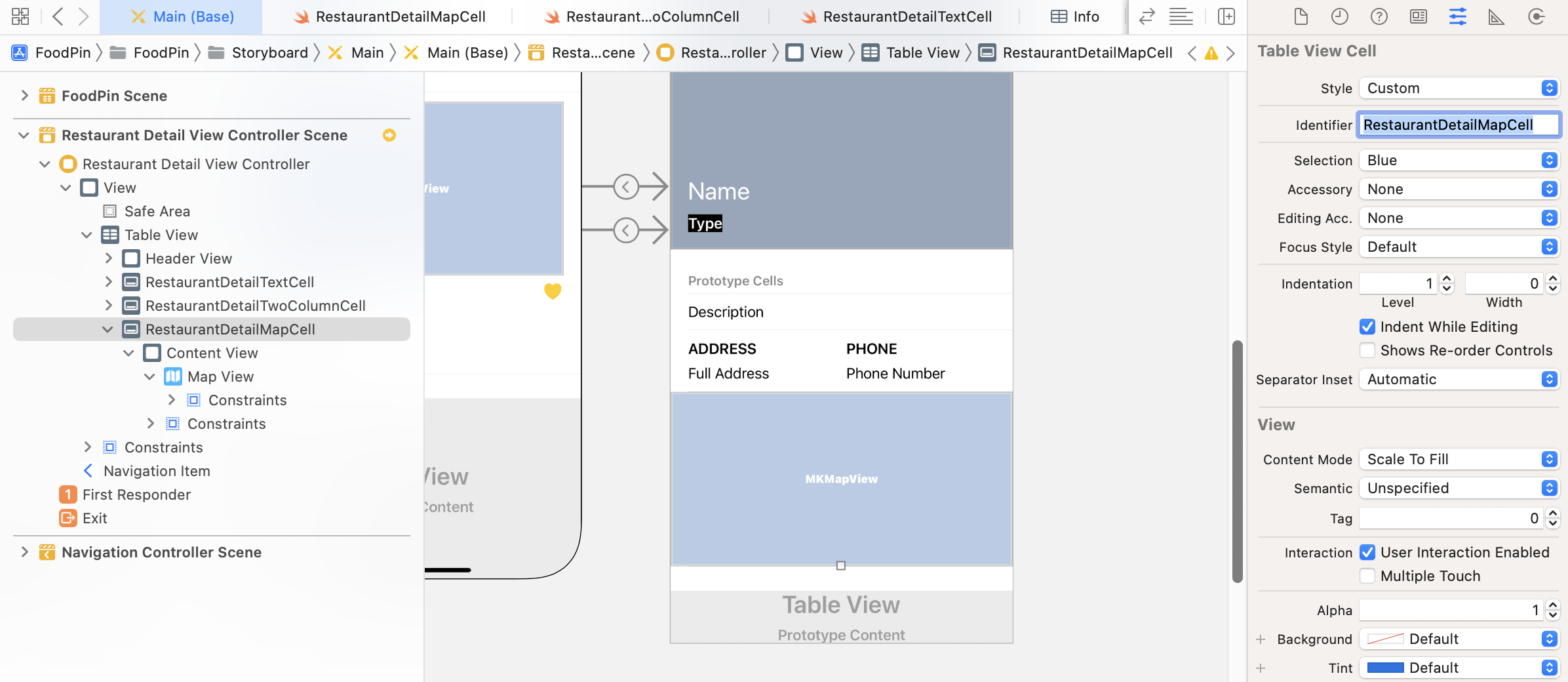Open the Size inspector ruler icon
This screenshot has height=682, width=1568.
click(1497, 16)
